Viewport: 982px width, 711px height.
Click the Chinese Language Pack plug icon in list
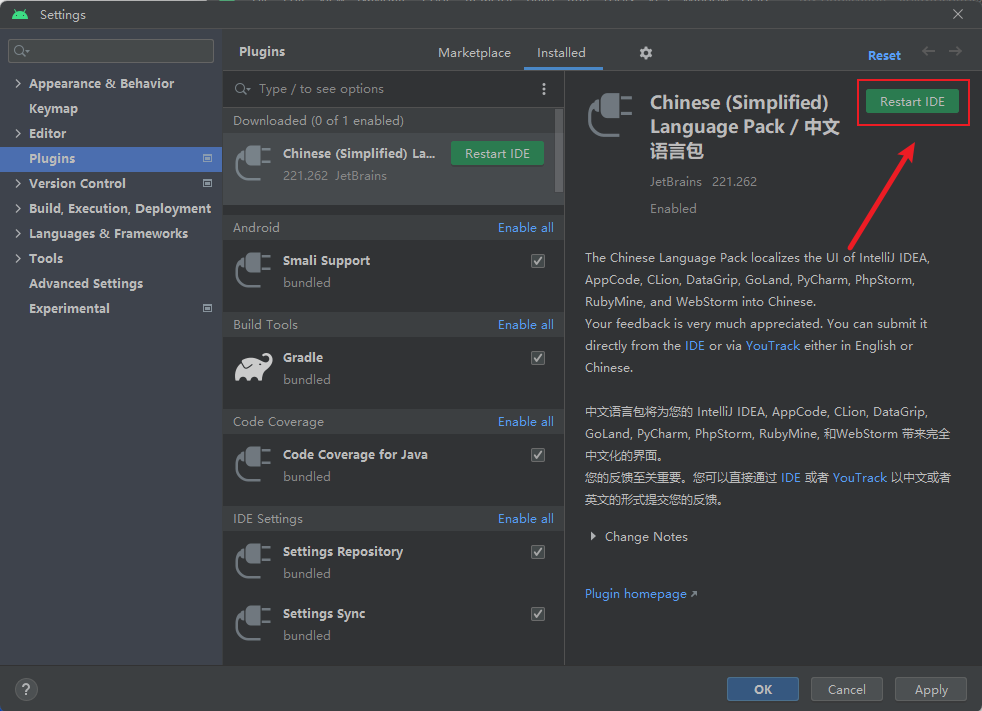(253, 163)
